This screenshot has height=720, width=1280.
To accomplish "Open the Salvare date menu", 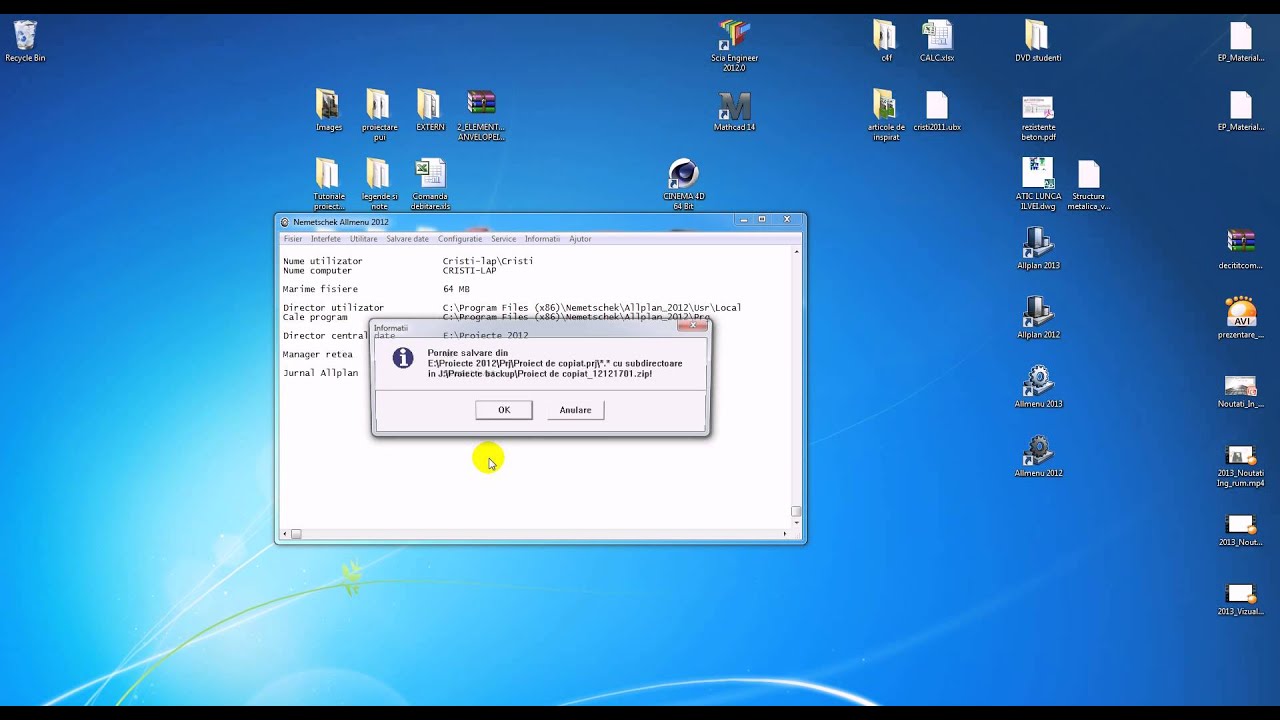I will pyautogui.click(x=407, y=239).
